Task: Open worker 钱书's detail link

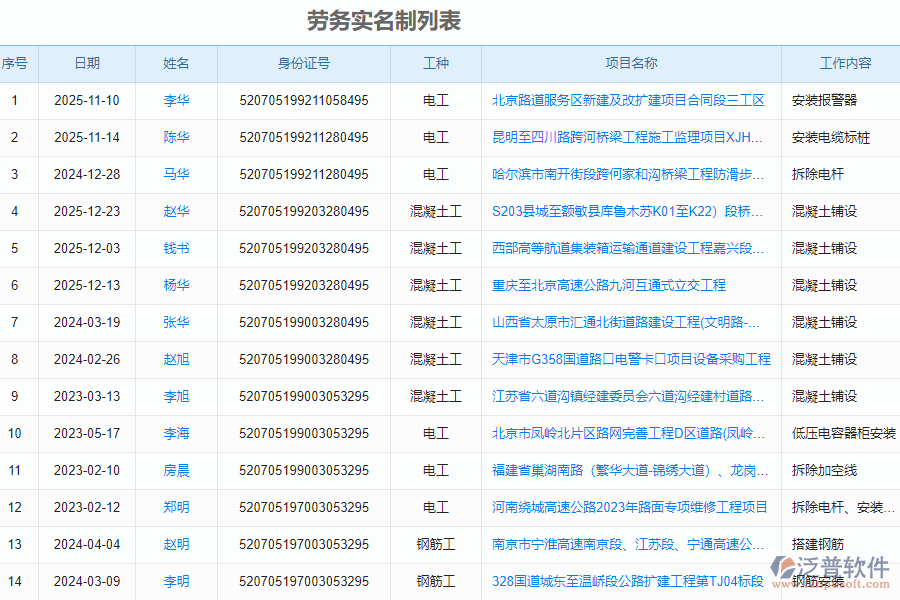Action: (x=176, y=248)
